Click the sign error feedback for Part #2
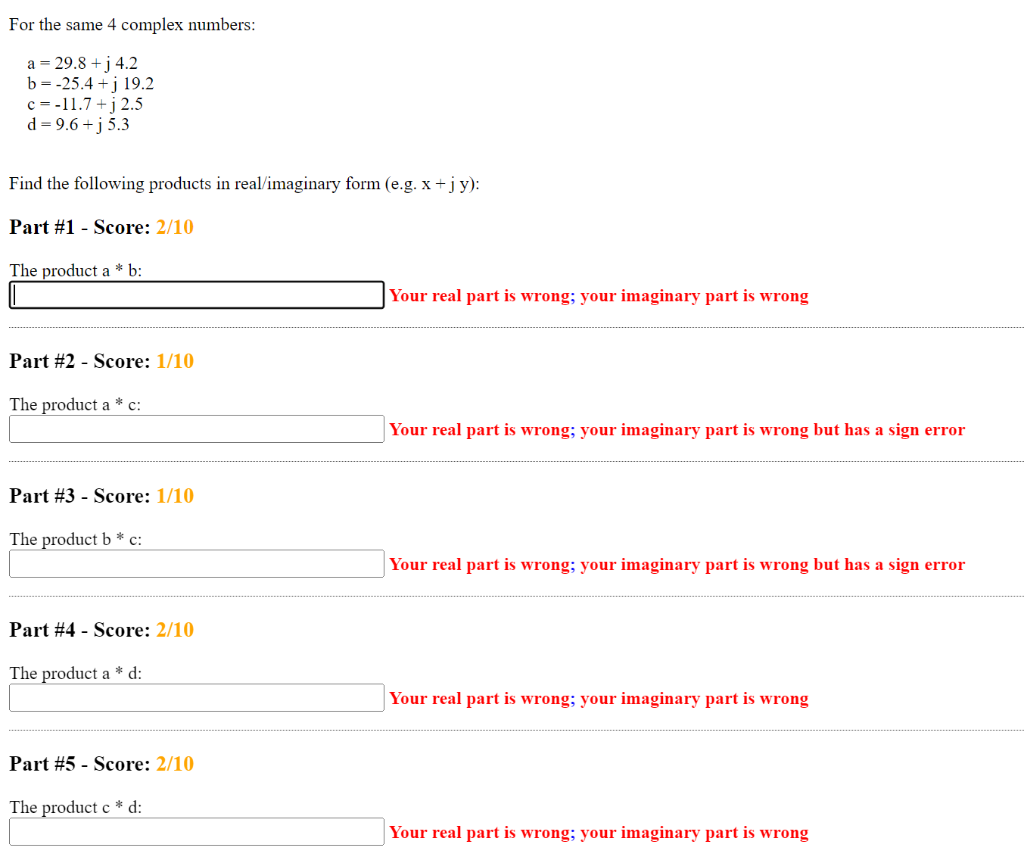The width and height of the screenshot is (1024, 860). [x=676, y=429]
